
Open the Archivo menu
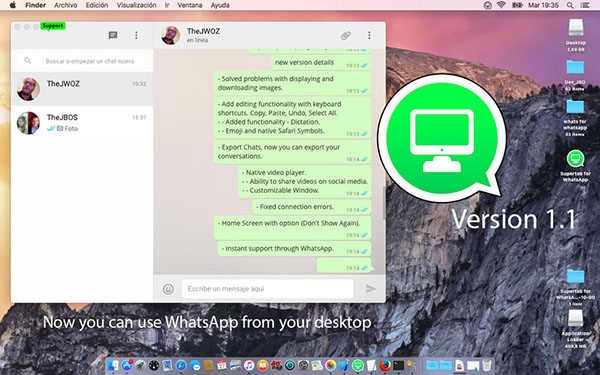[x=65, y=5]
